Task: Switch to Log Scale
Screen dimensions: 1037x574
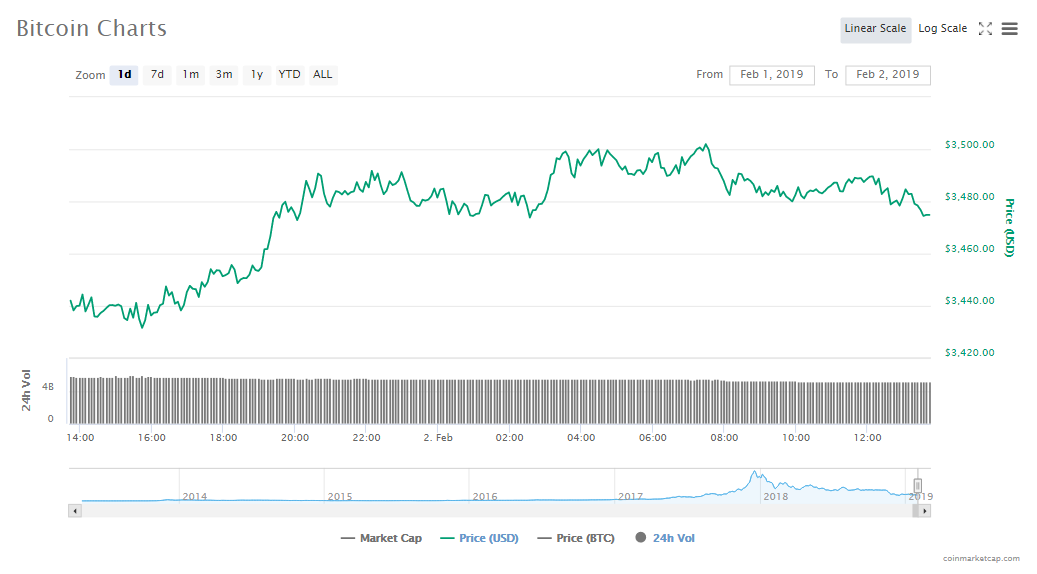Action: click(942, 29)
